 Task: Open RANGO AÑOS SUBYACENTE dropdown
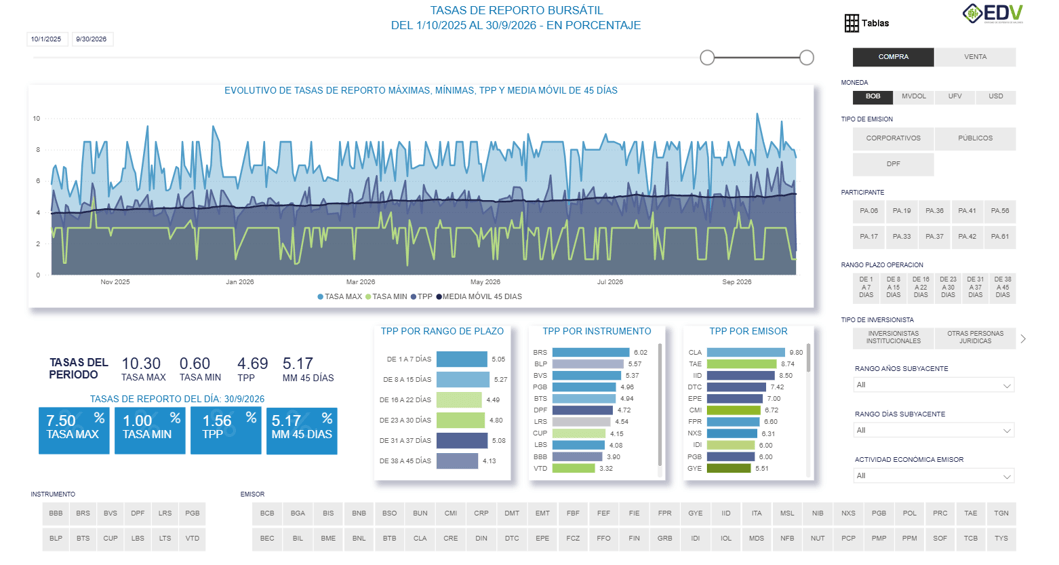click(x=933, y=385)
